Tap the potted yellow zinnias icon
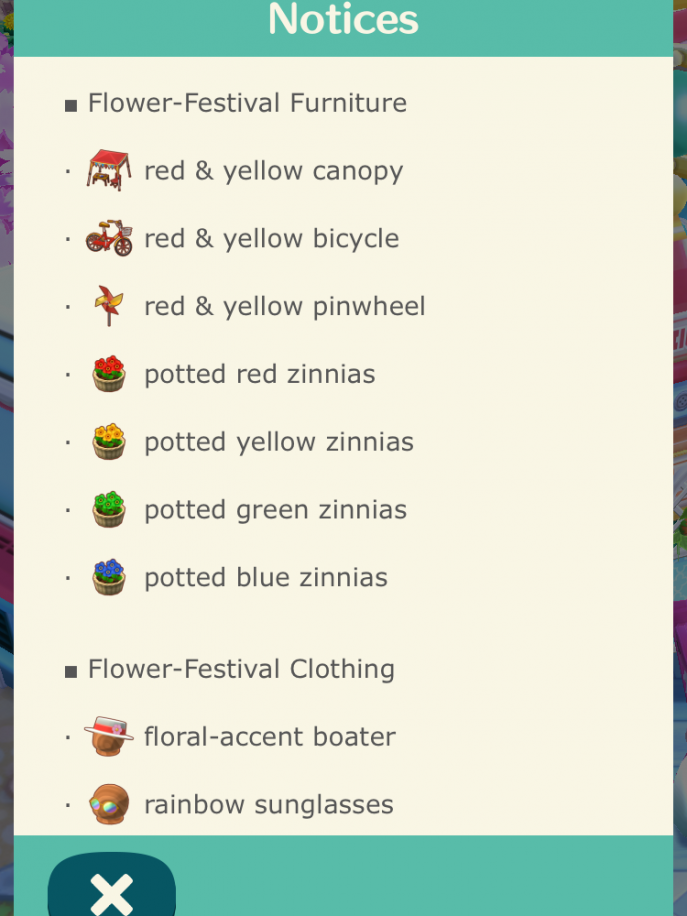 [x=109, y=441]
